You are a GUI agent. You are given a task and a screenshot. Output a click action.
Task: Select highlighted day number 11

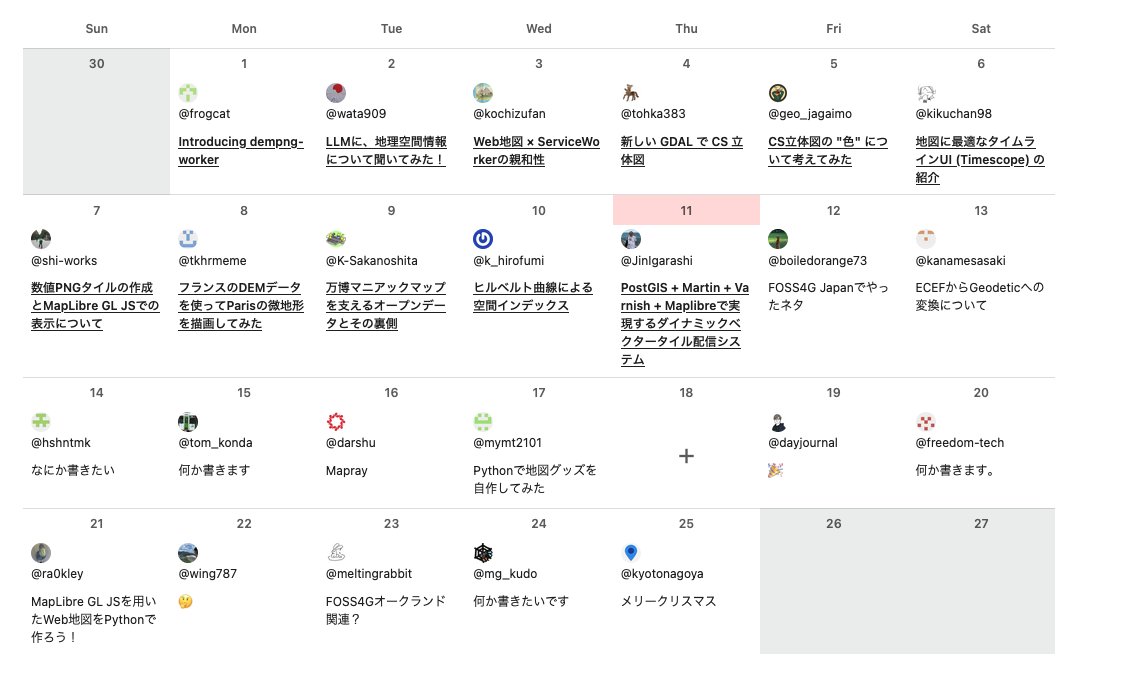[x=686, y=210]
